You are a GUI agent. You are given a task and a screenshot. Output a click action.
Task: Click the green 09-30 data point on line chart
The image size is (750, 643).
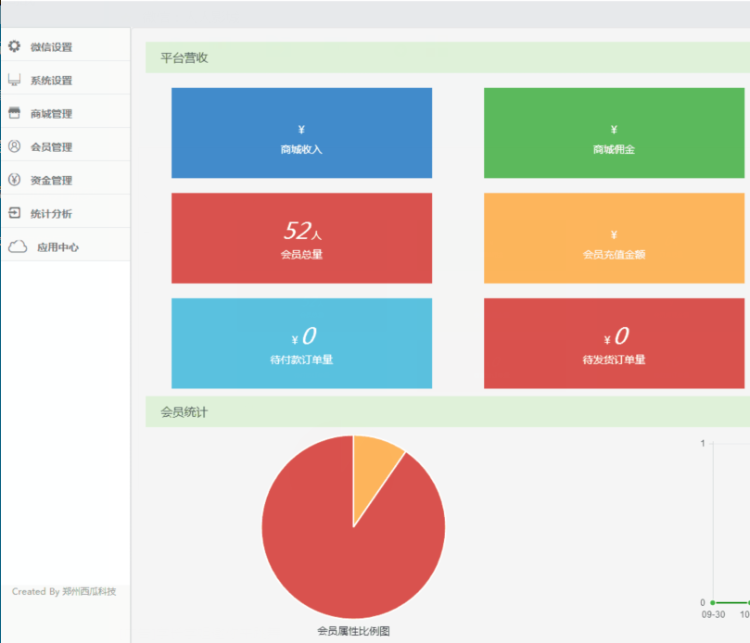coord(713,602)
